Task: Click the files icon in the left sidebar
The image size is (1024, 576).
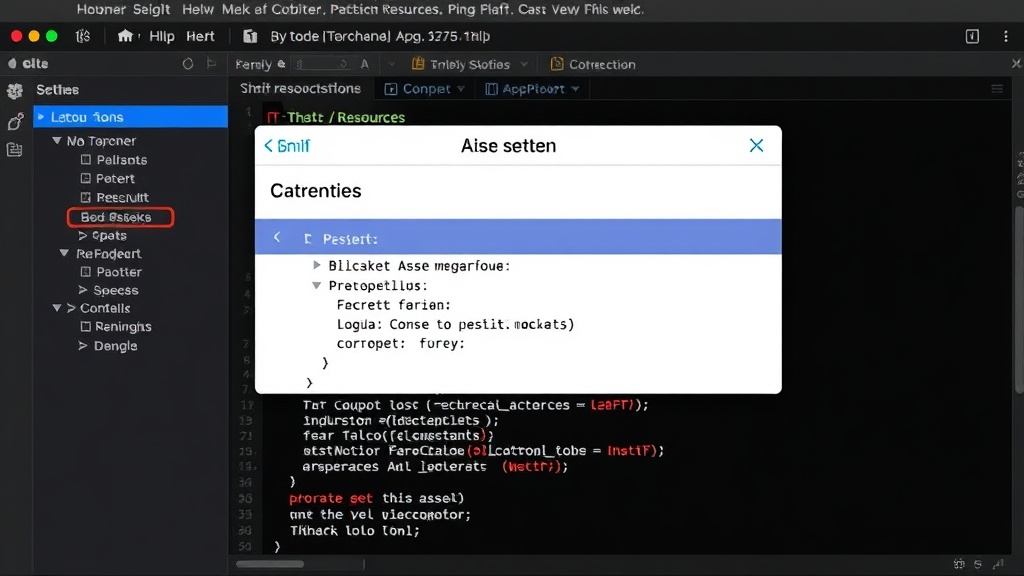Action: 14,150
